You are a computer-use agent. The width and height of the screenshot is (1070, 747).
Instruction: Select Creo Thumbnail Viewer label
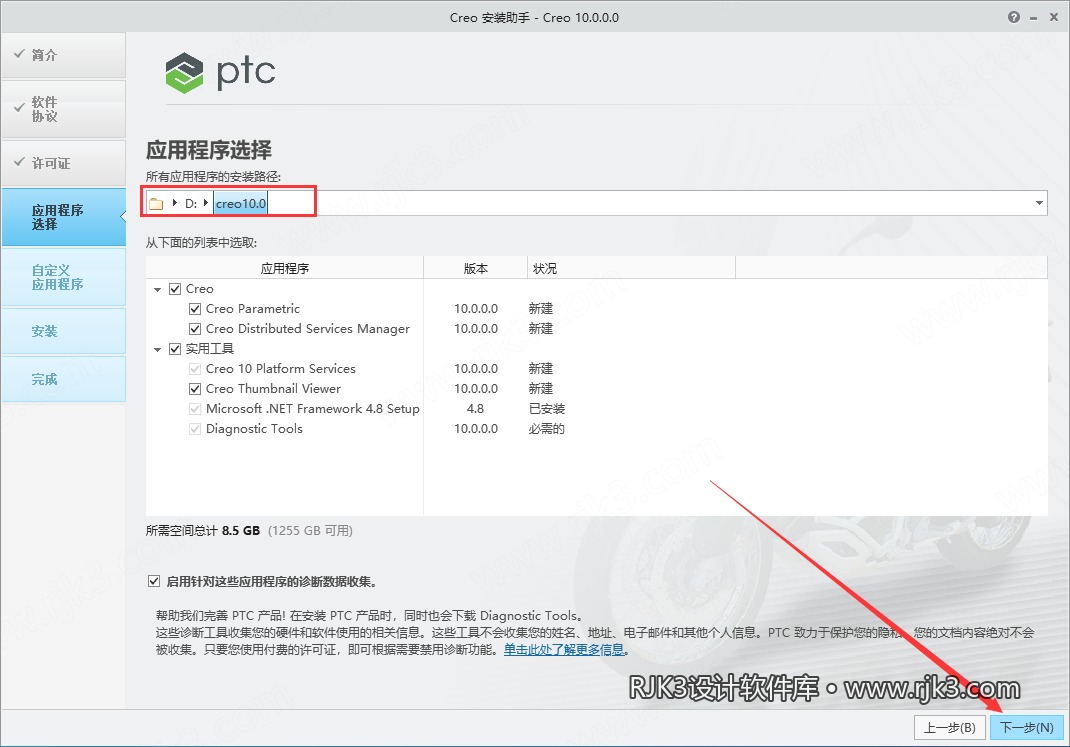tap(273, 389)
